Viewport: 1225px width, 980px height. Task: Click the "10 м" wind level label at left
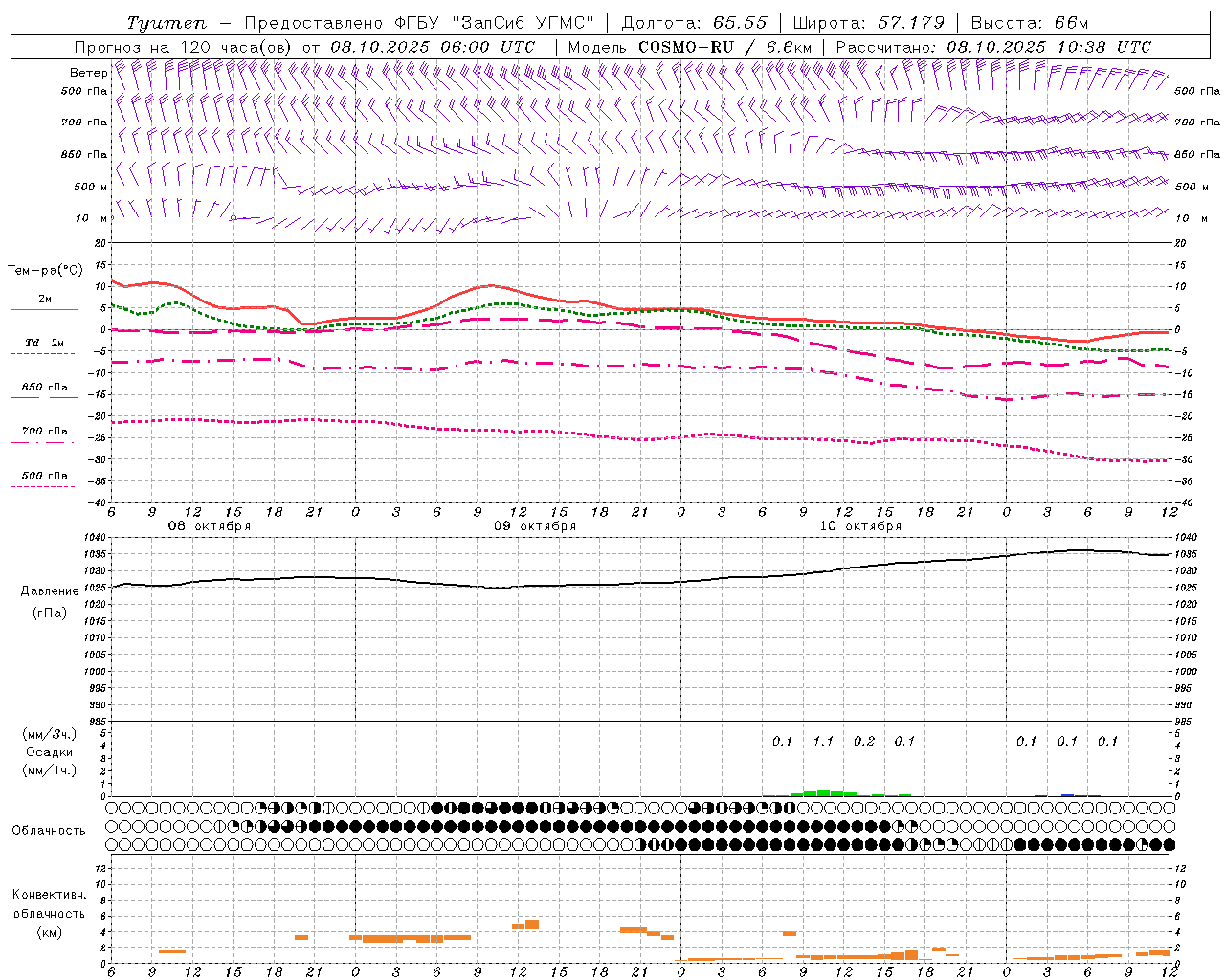click(x=92, y=218)
